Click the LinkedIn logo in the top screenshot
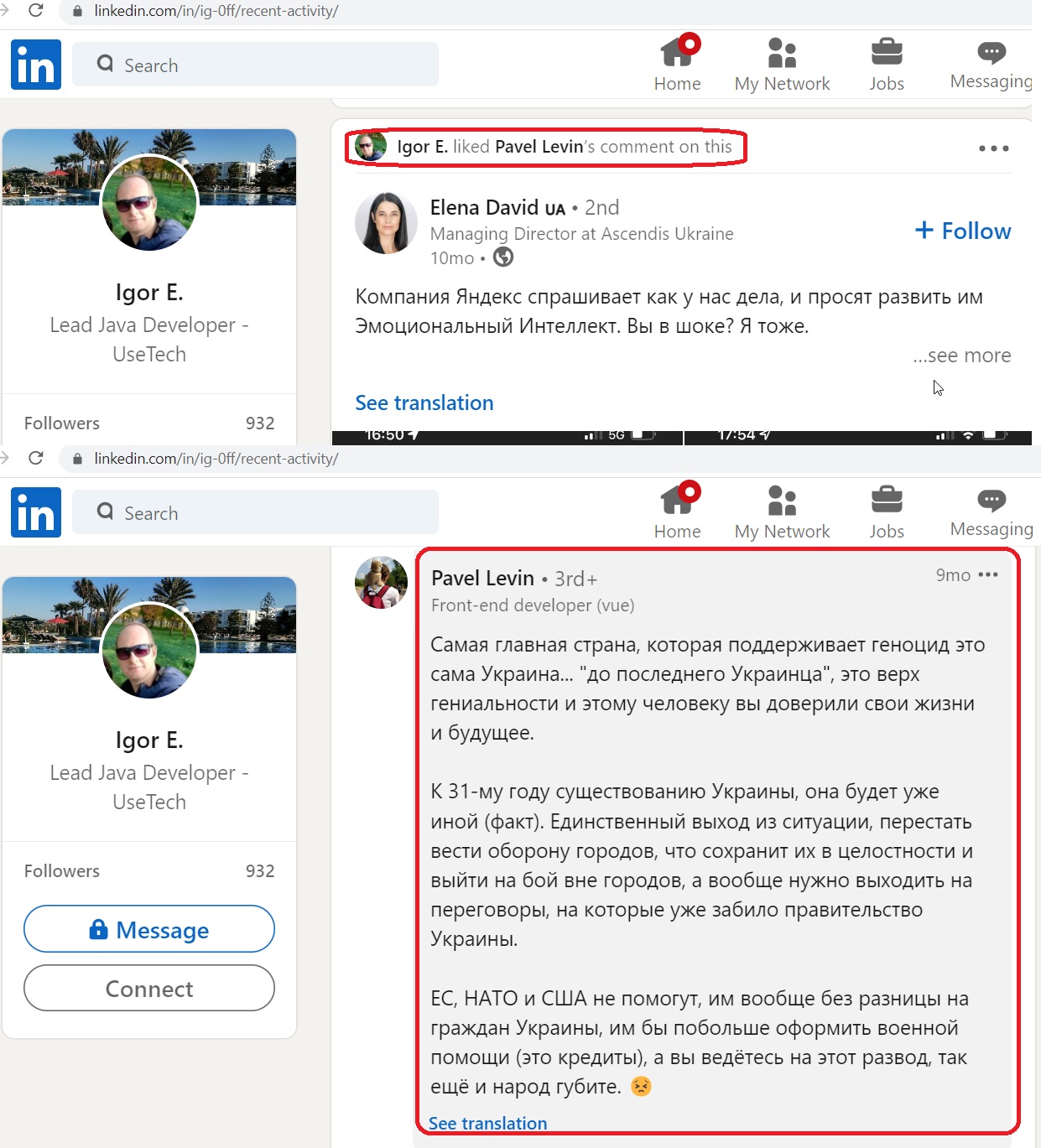 (36, 65)
